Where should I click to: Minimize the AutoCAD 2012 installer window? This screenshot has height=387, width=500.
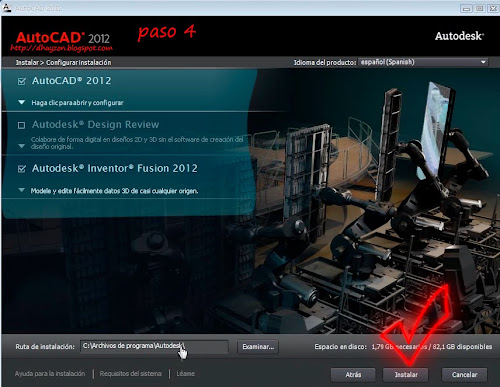466,8
